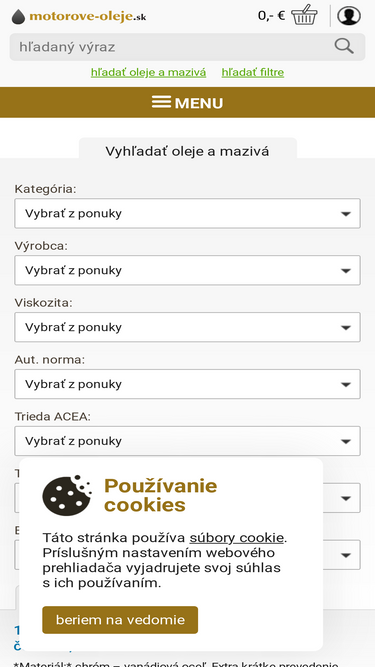This screenshot has height=667, width=375.
Task: Click the beriem na vedomie button
Action: [120, 620]
